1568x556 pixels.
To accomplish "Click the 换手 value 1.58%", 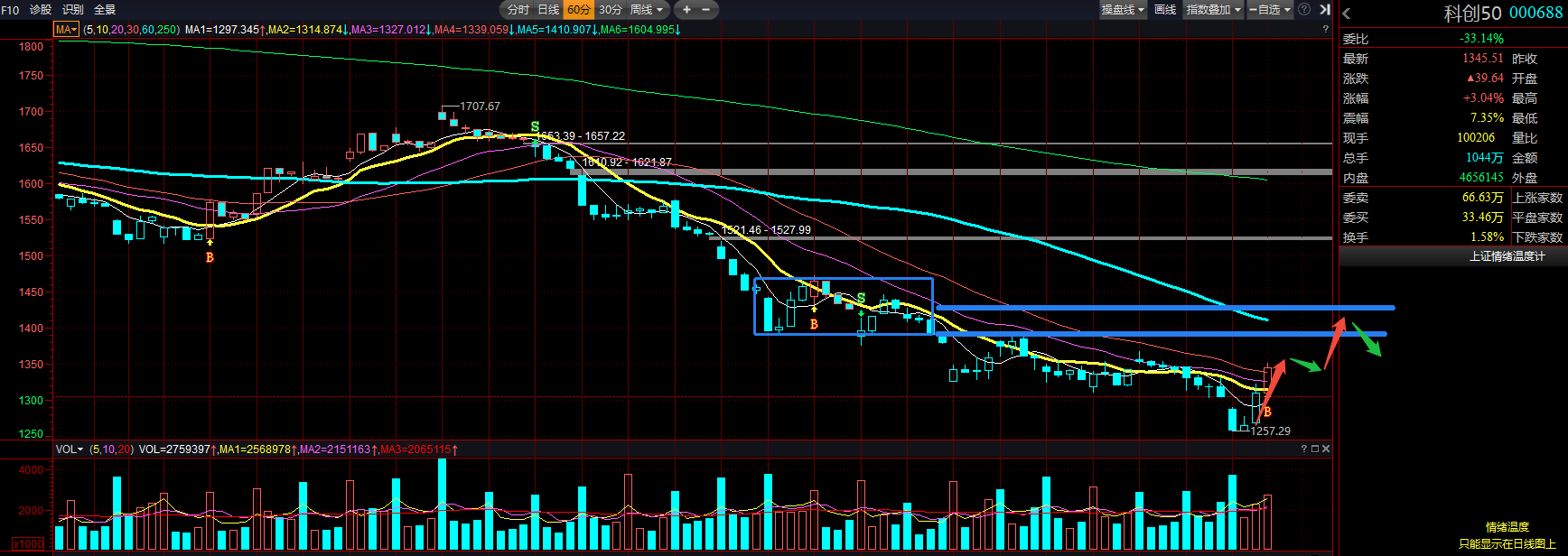I will [x=1487, y=237].
